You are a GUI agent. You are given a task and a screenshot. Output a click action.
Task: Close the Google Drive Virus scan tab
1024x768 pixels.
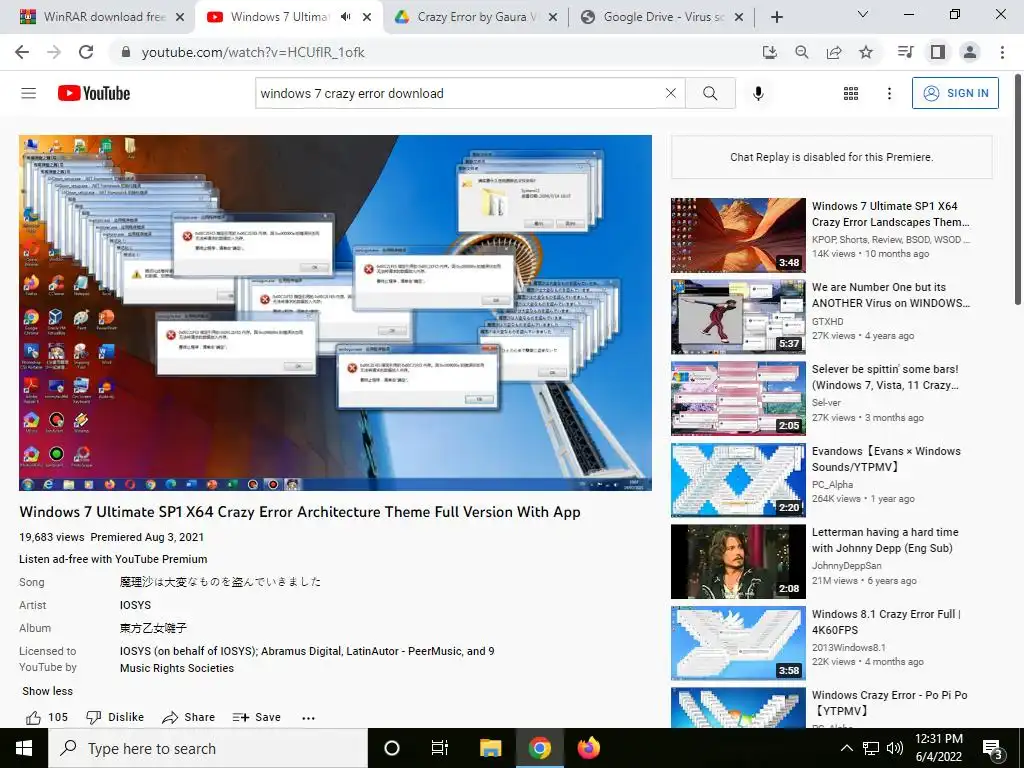(739, 17)
